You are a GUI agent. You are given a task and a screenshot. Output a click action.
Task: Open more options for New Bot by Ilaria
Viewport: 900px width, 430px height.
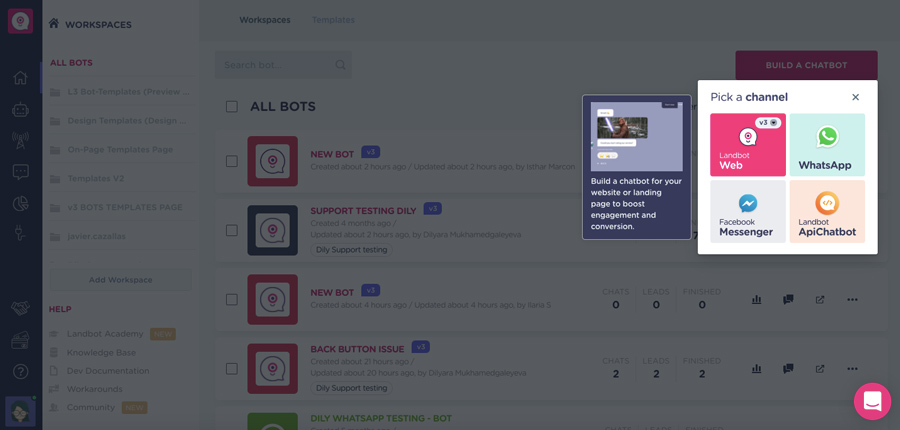(852, 300)
